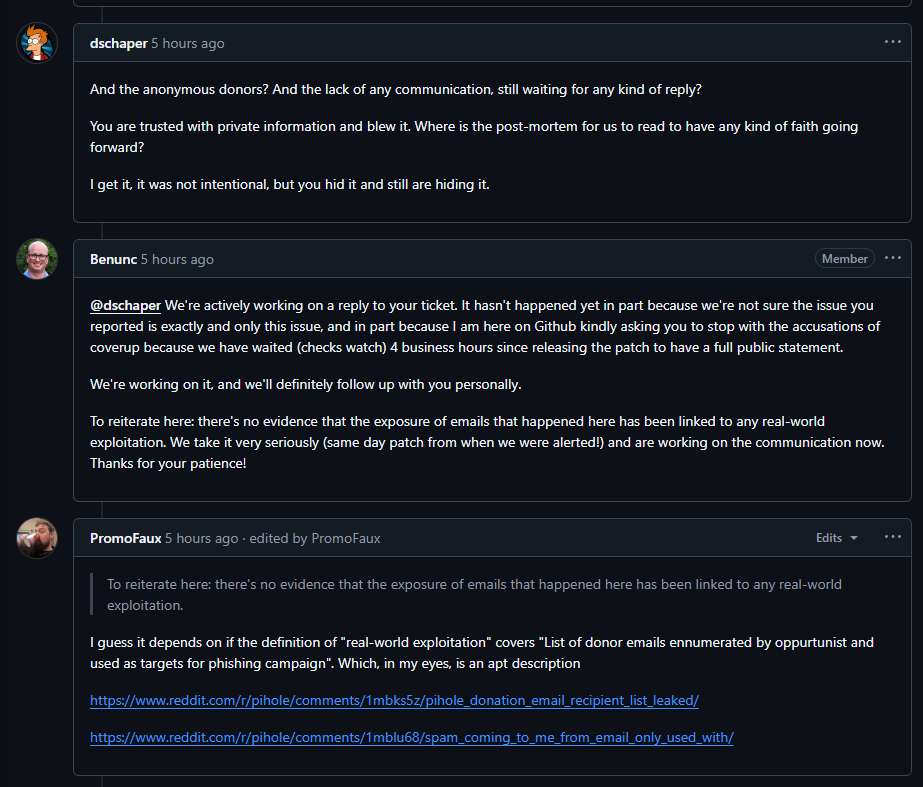
Task: Open the PromoFaux author username link
Action: tap(125, 538)
